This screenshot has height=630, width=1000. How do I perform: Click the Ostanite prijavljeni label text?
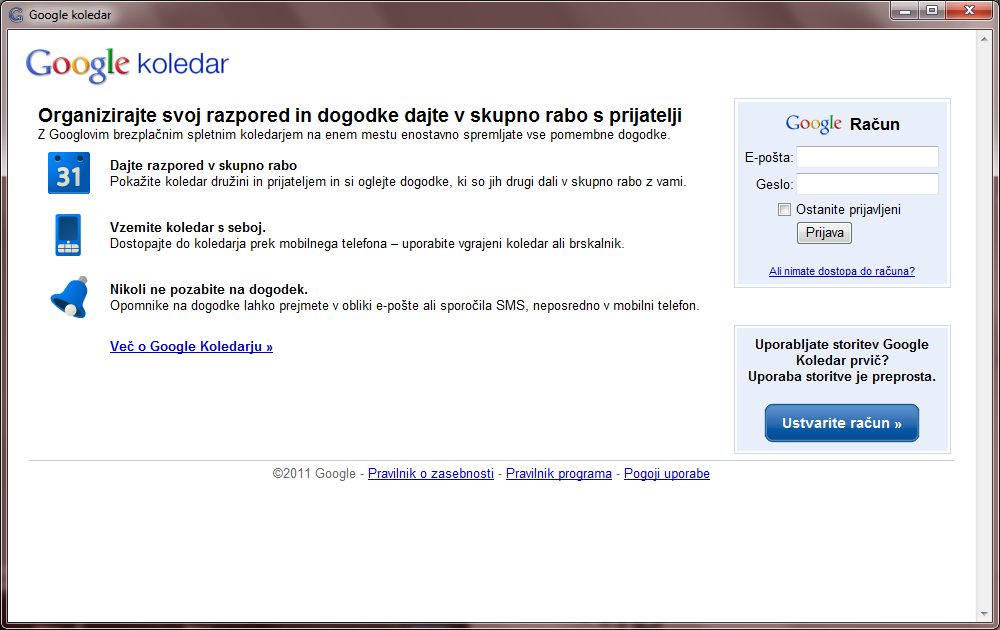848,210
